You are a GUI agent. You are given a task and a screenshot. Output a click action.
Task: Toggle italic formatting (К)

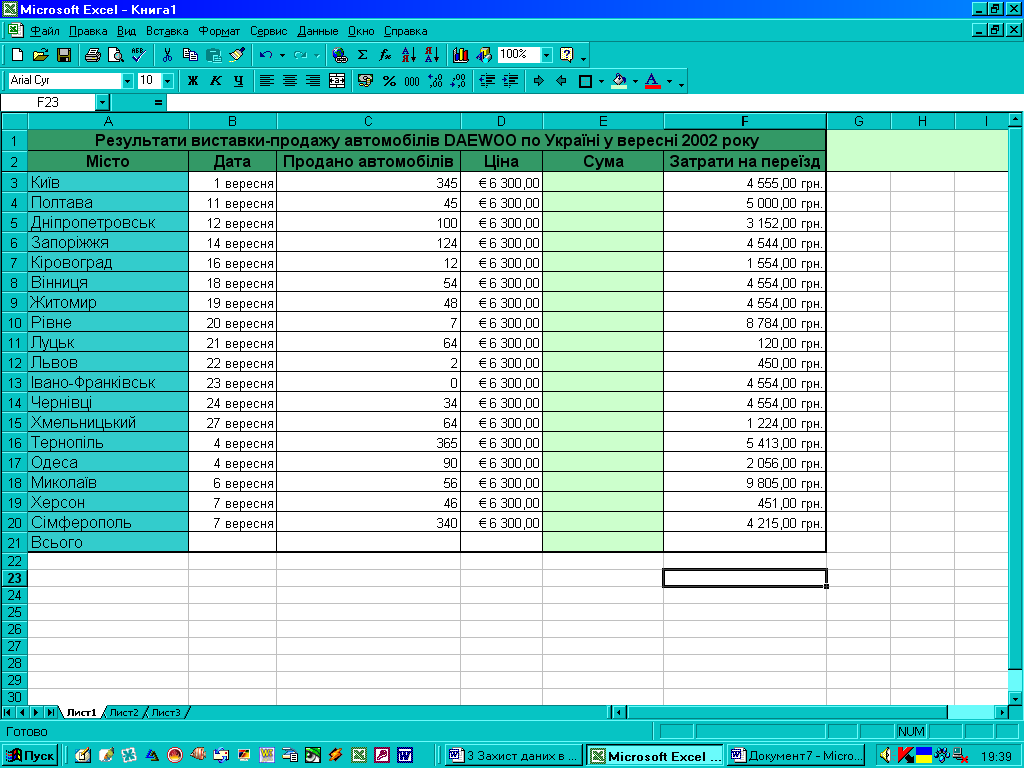coord(216,81)
